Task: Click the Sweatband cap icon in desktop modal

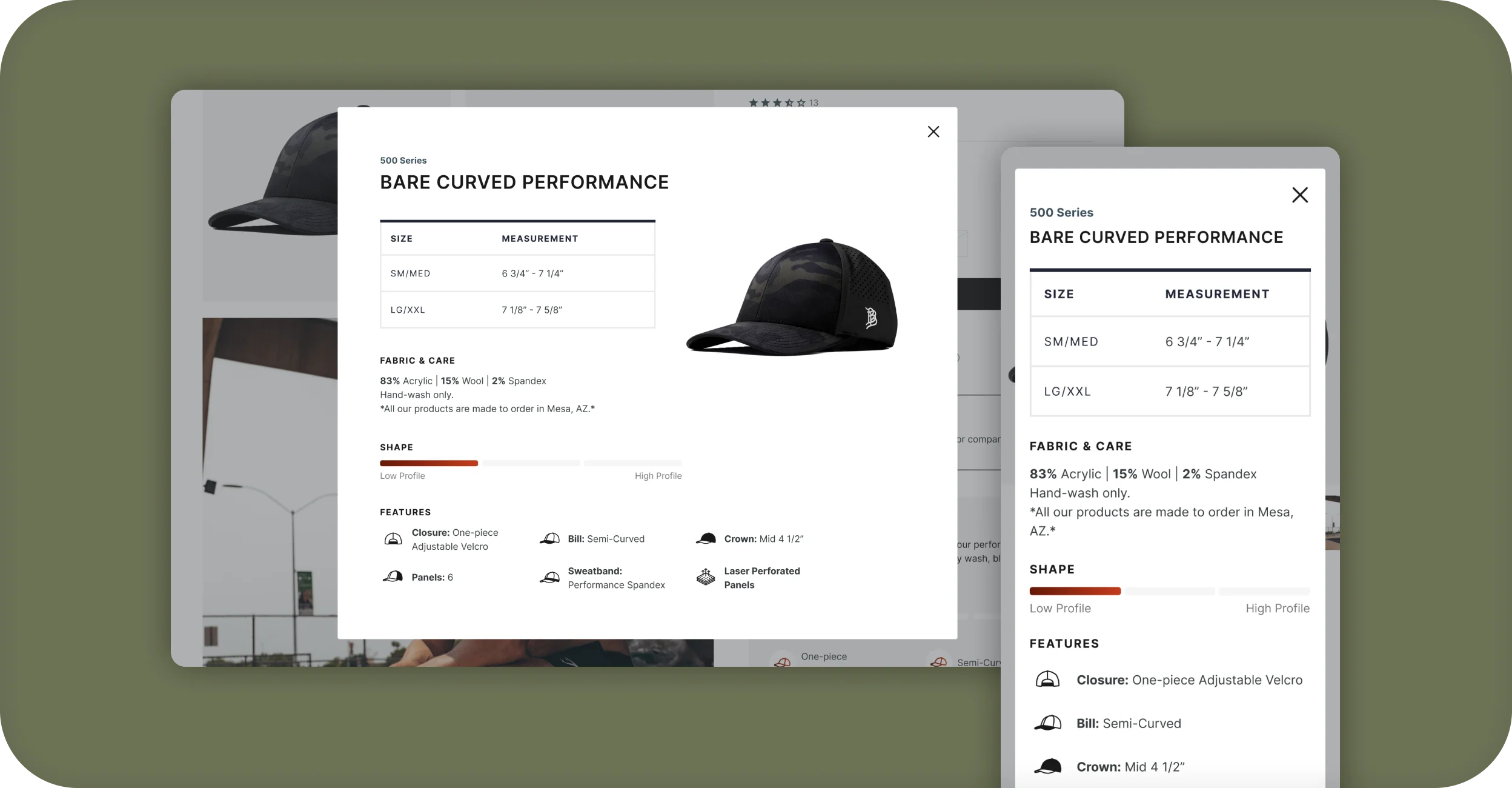Action: pos(550,577)
